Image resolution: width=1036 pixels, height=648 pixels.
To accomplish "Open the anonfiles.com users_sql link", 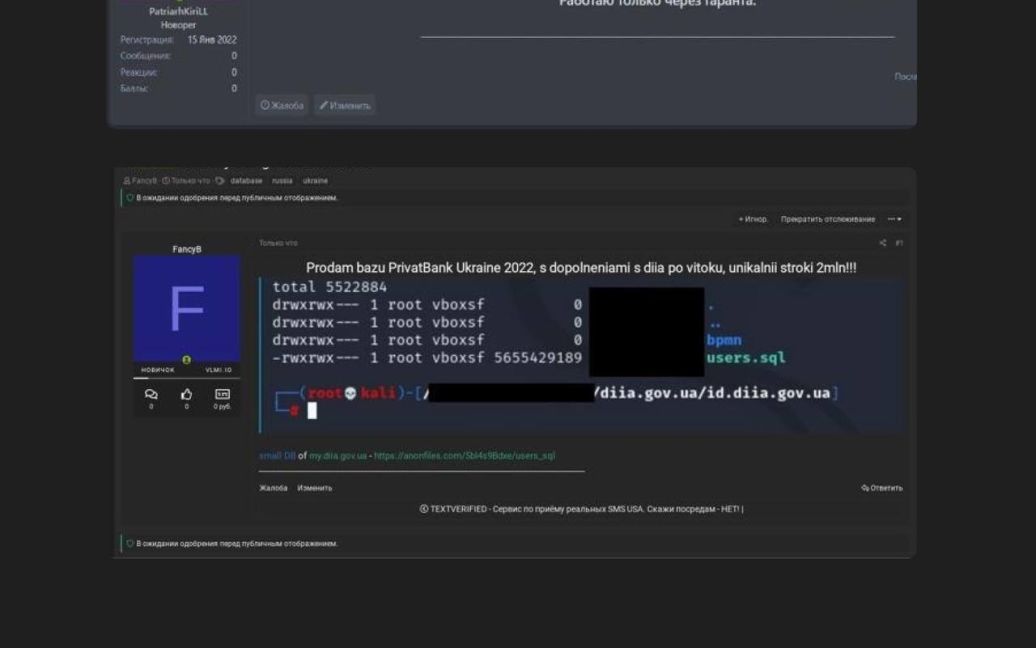I will 464,456.
